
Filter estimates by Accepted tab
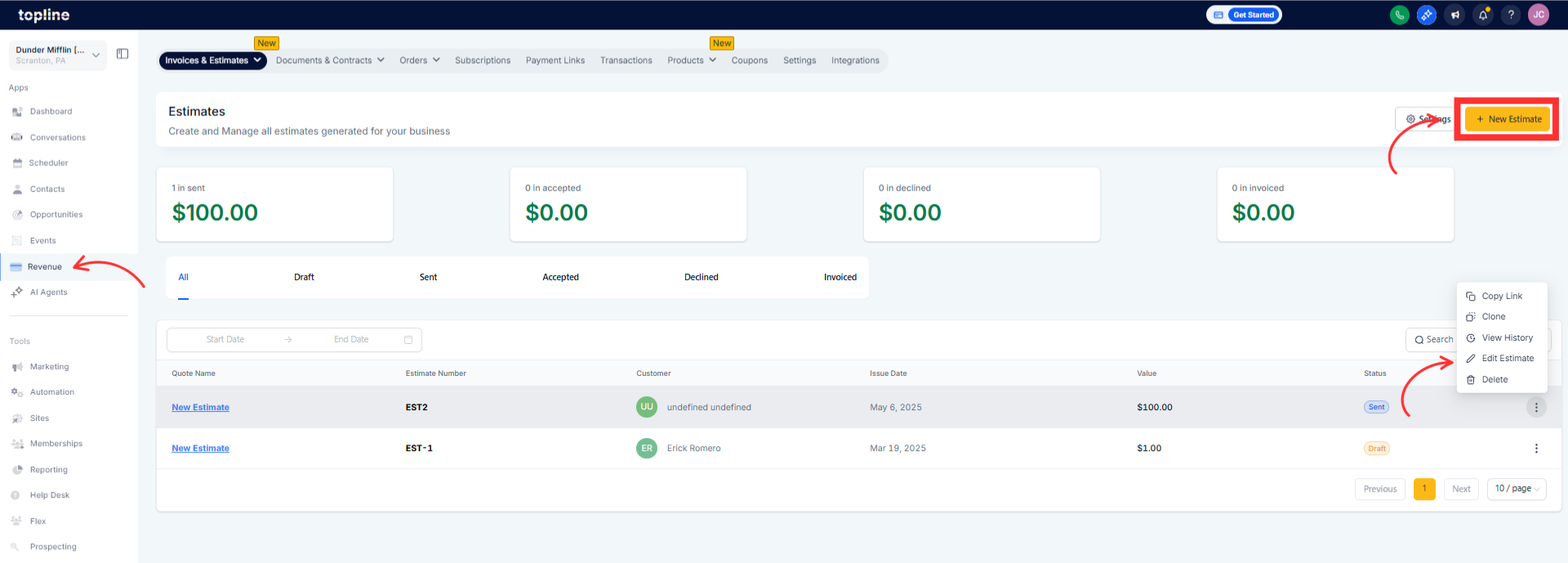click(x=560, y=278)
